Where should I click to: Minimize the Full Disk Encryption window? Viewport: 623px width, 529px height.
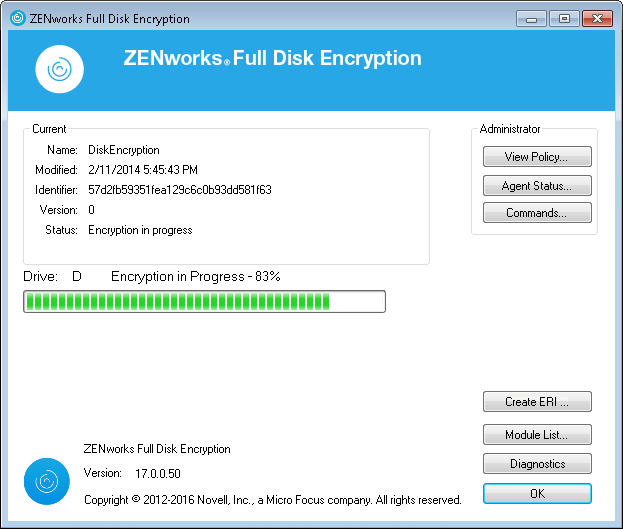[x=534, y=18]
